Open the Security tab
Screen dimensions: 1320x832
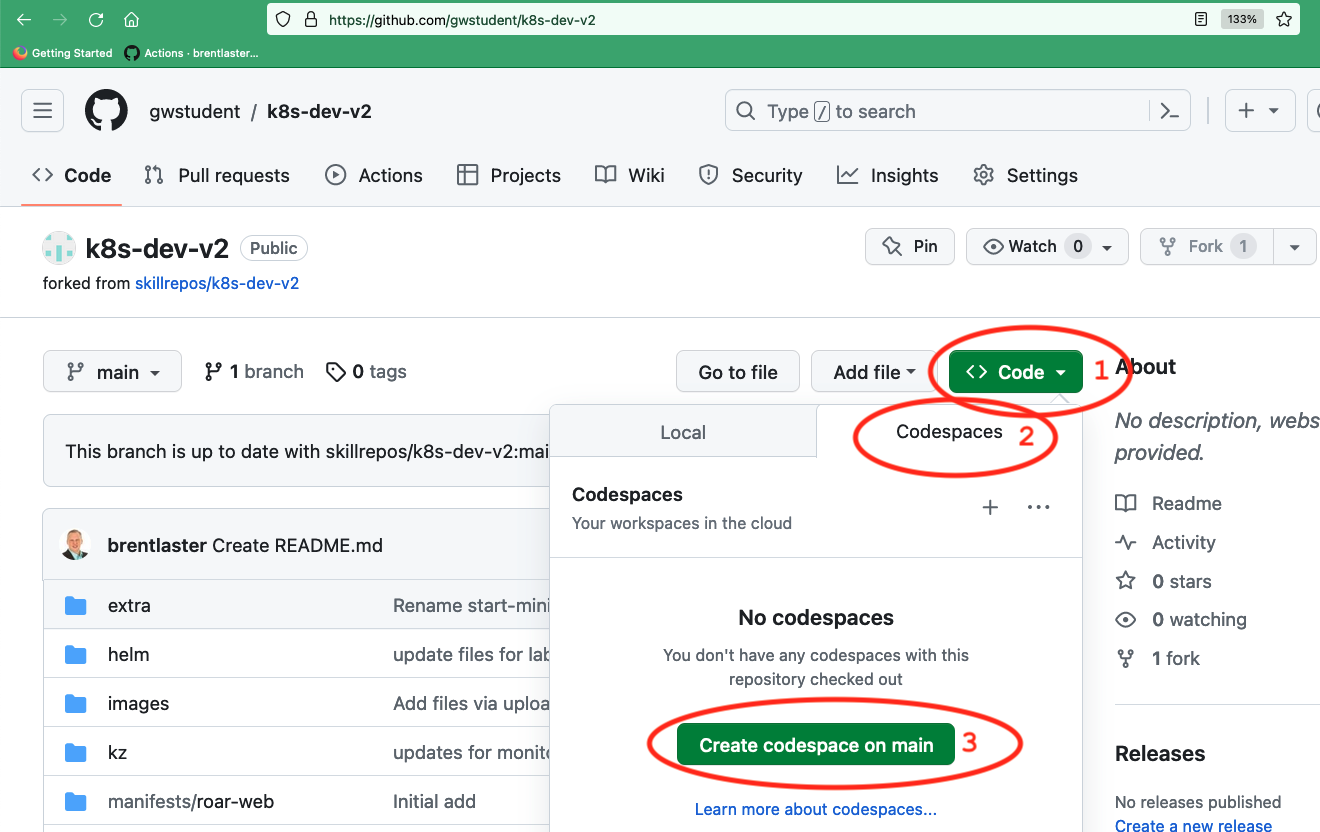(751, 175)
